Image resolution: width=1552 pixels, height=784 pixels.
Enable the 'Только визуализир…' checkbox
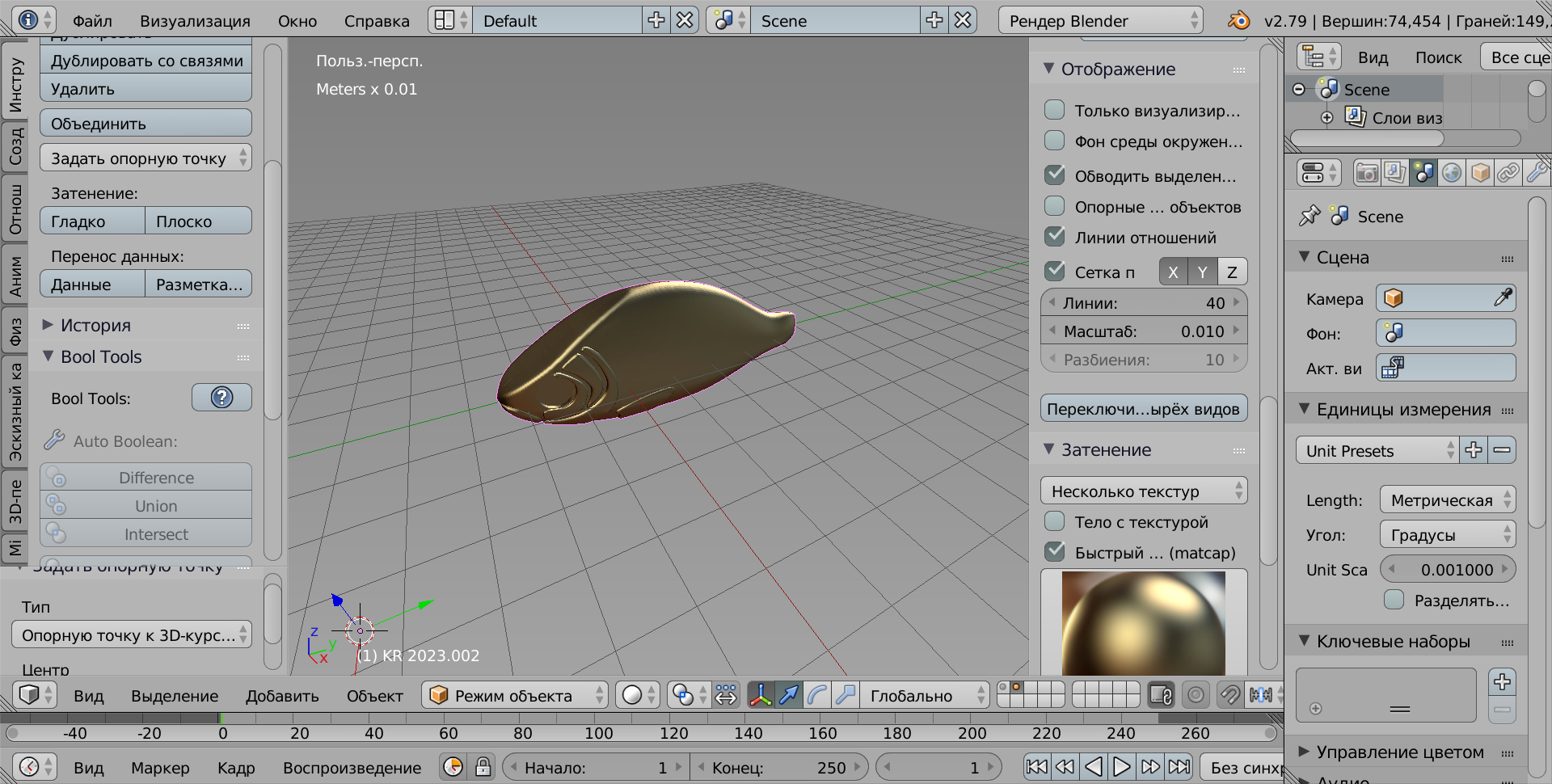coord(1055,110)
